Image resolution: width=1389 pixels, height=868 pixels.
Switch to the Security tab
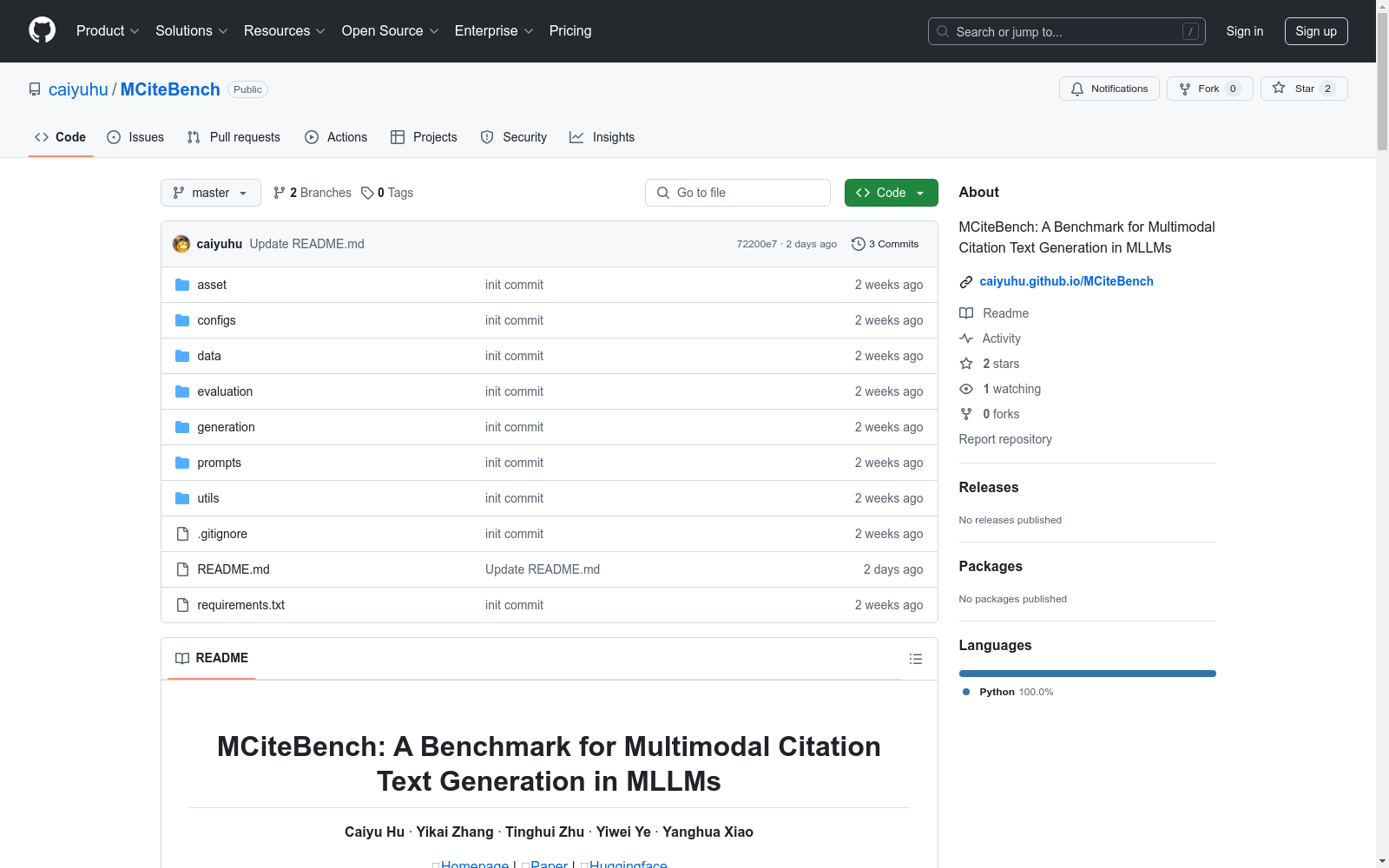[514, 137]
